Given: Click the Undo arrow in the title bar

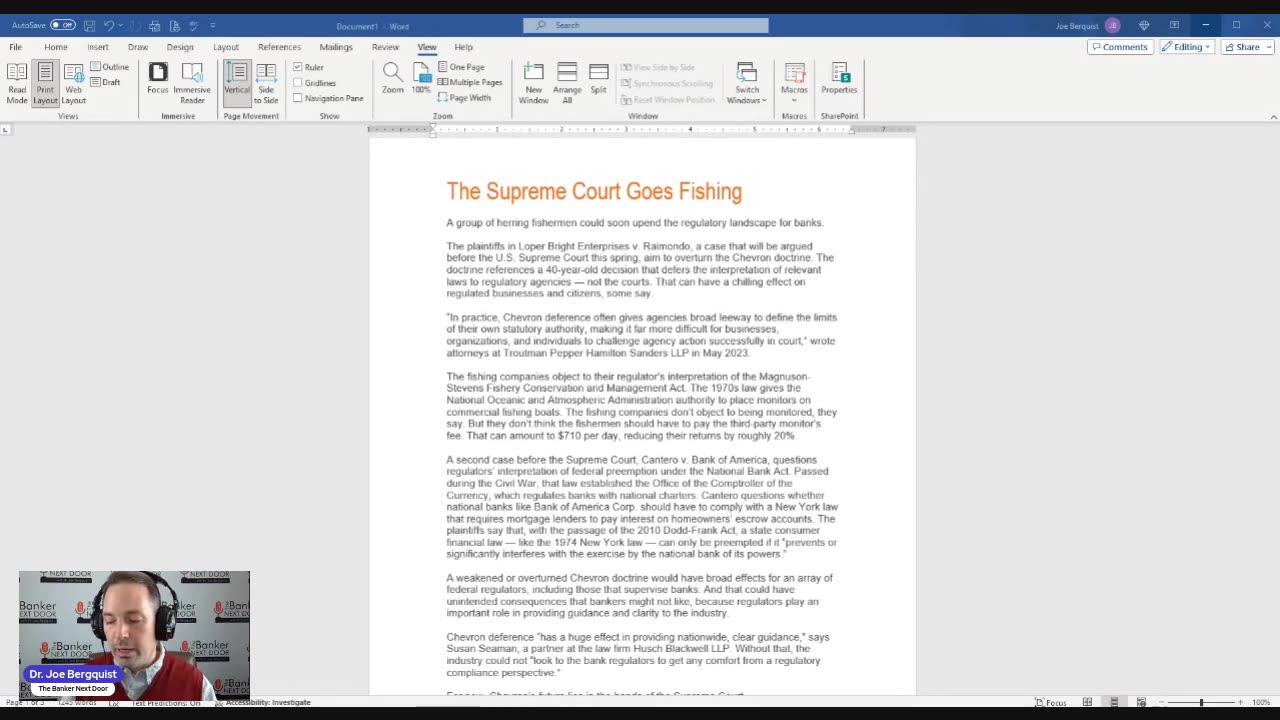Looking at the screenshot, I should pos(109,25).
